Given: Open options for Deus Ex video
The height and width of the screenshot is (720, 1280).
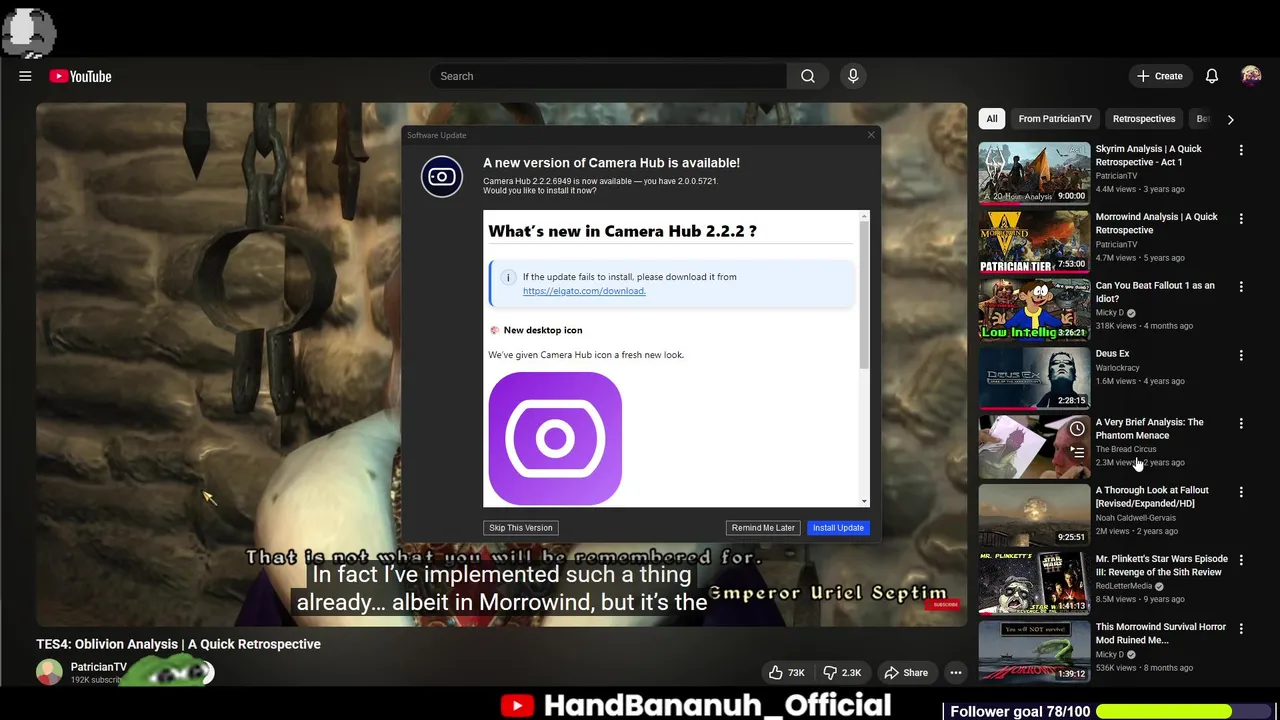Looking at the screenshot, I should click(1241, 355).
